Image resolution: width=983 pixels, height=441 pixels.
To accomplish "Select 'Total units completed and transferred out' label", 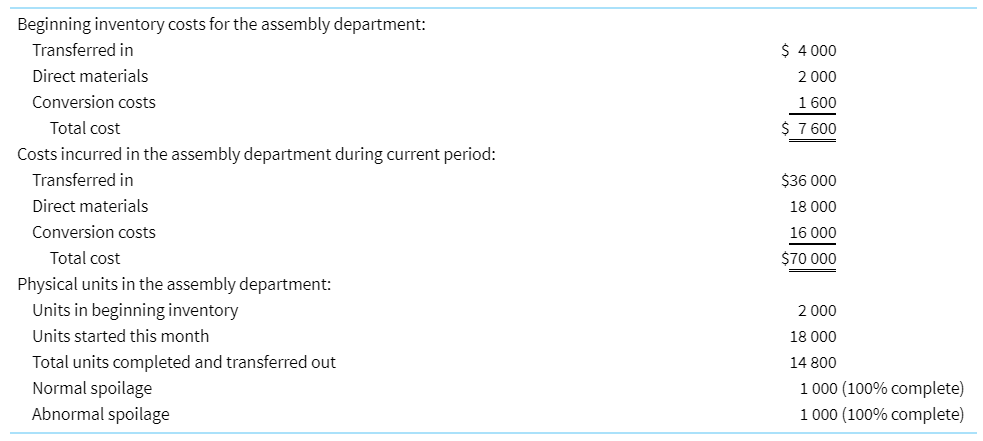I will (184, 363).
